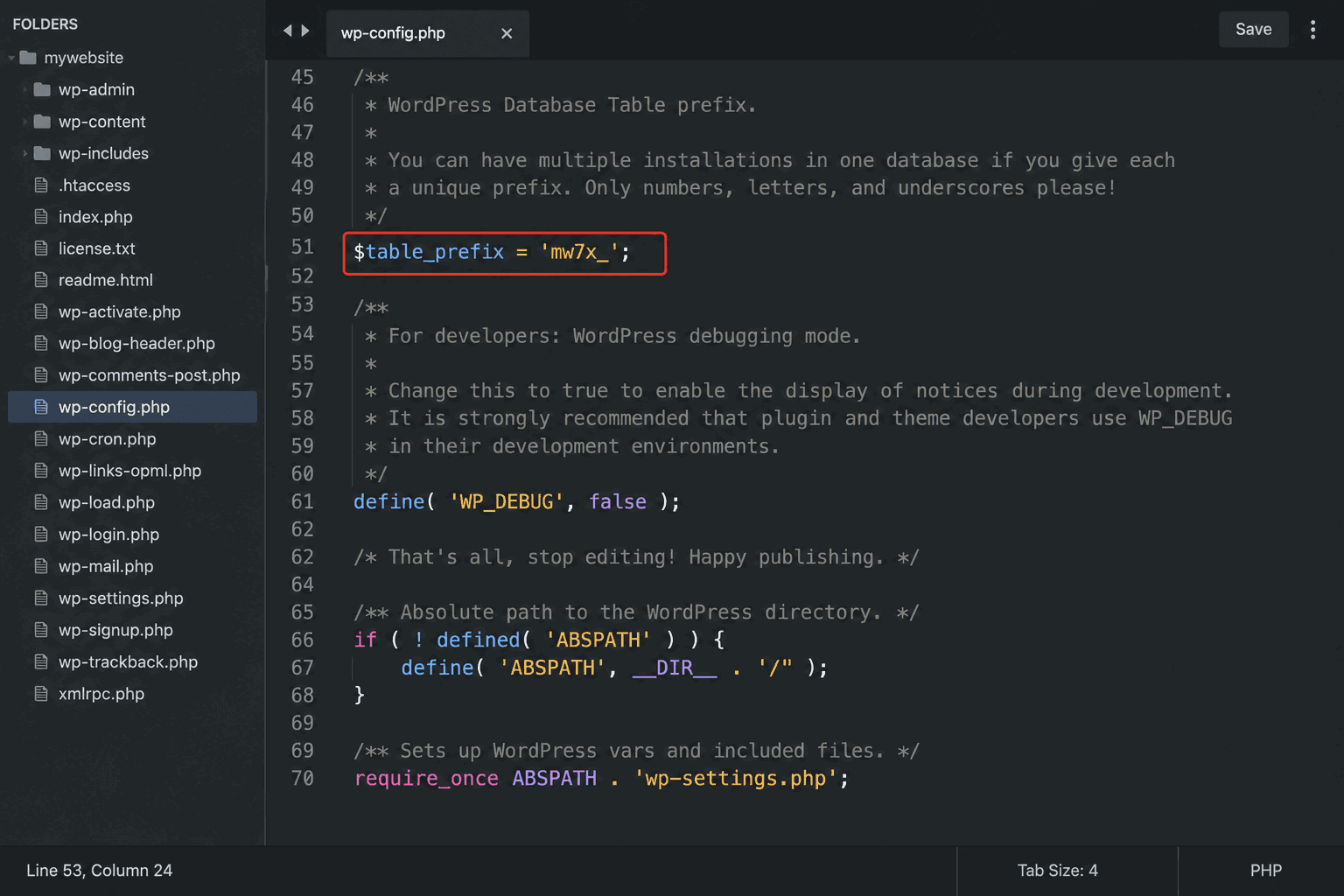Screen dimensions: 1344x896
Task: Open wp-comments-post.php file
Action: (150, 375)
